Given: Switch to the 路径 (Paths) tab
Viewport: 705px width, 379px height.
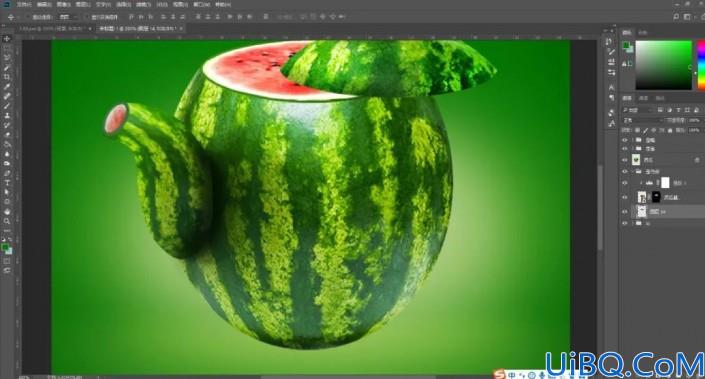Looking at the screenshot, I should pos(660,98).
